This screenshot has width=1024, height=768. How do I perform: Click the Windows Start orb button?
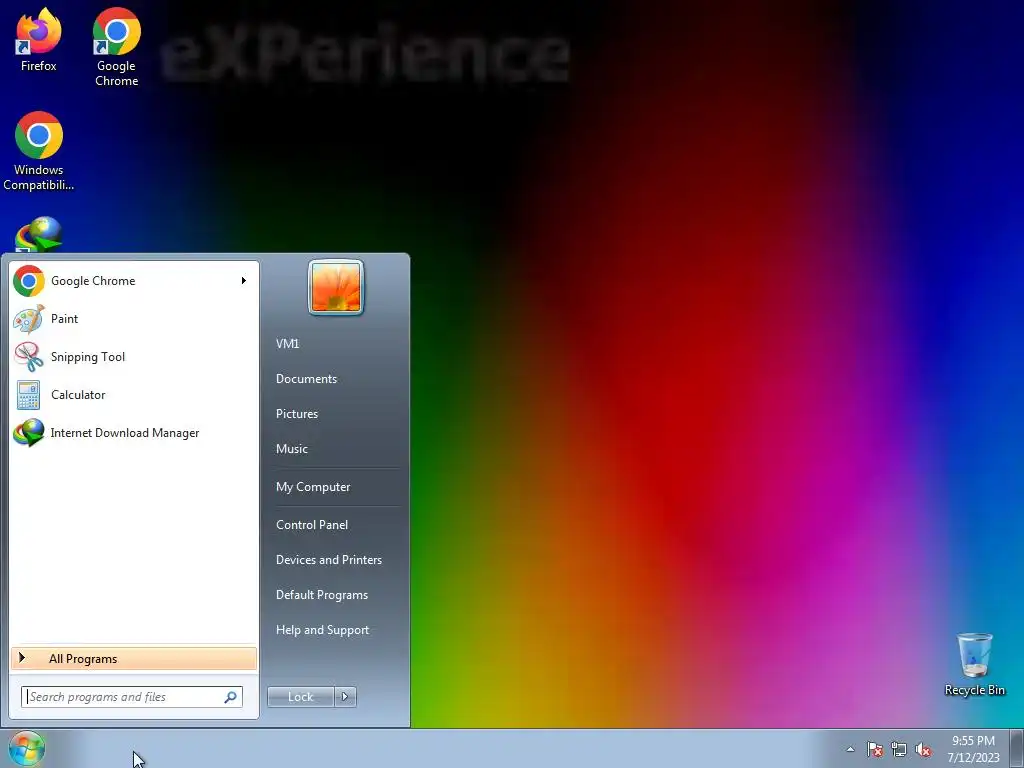click(x=27, y=748)
